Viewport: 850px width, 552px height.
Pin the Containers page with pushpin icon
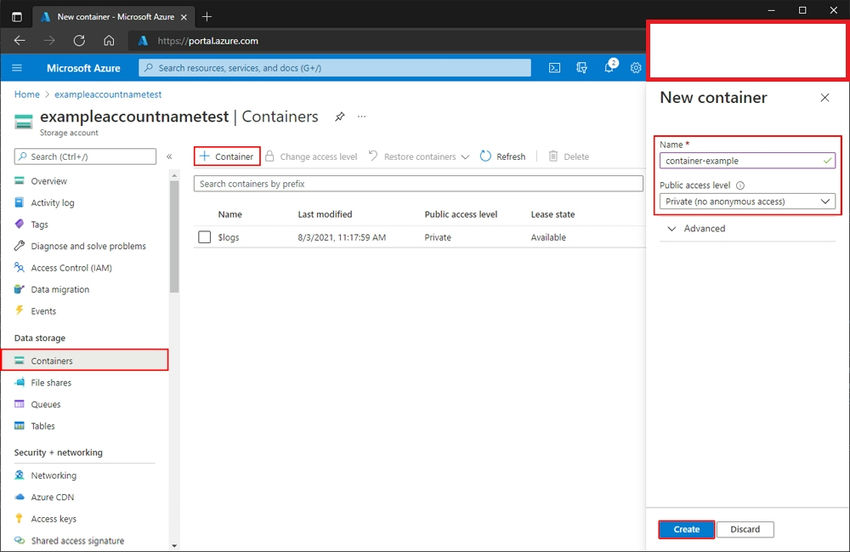coord(340,117)
